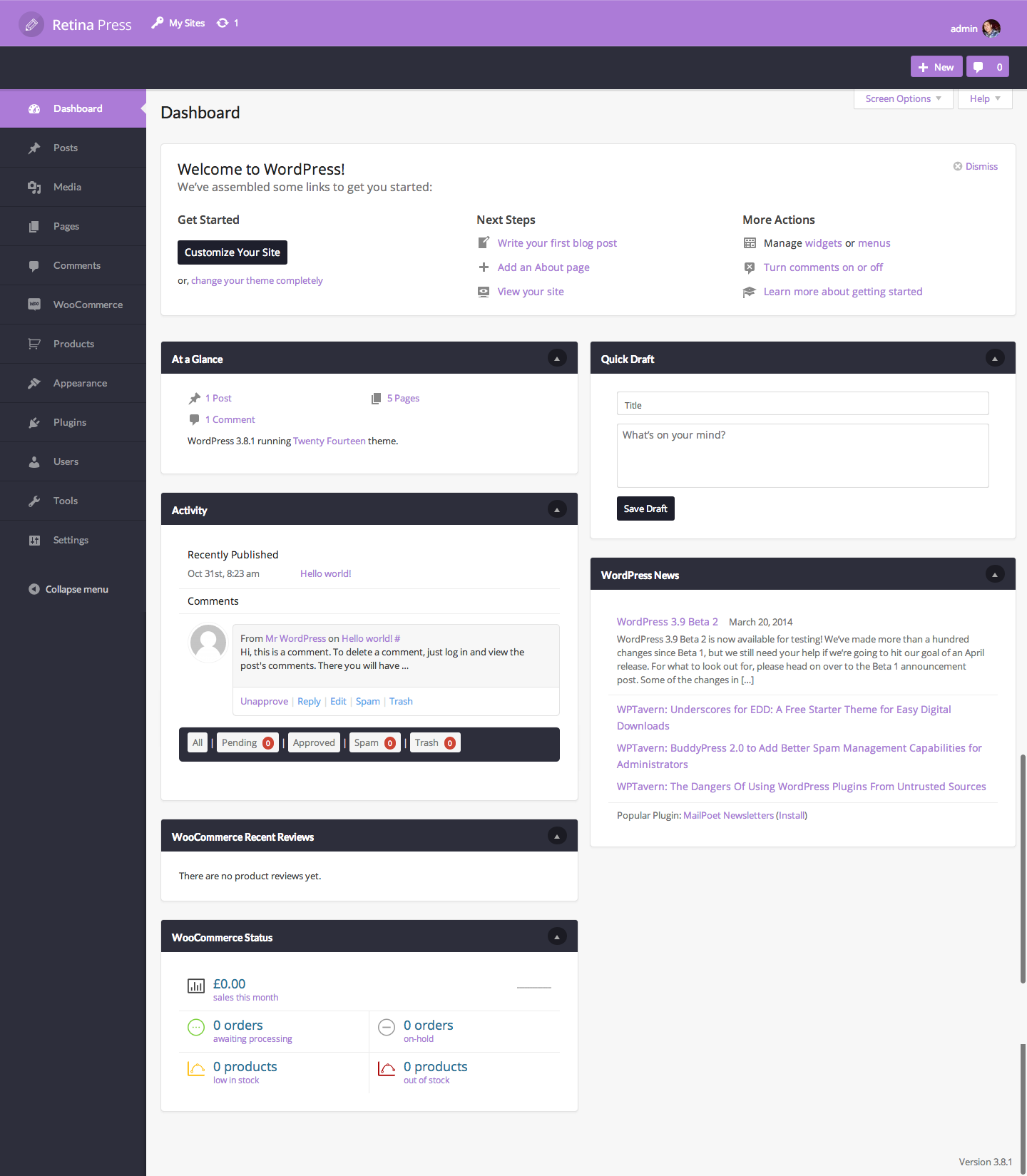Click the menus link under More Actions
The image size is (1027, 1176).
874,243
